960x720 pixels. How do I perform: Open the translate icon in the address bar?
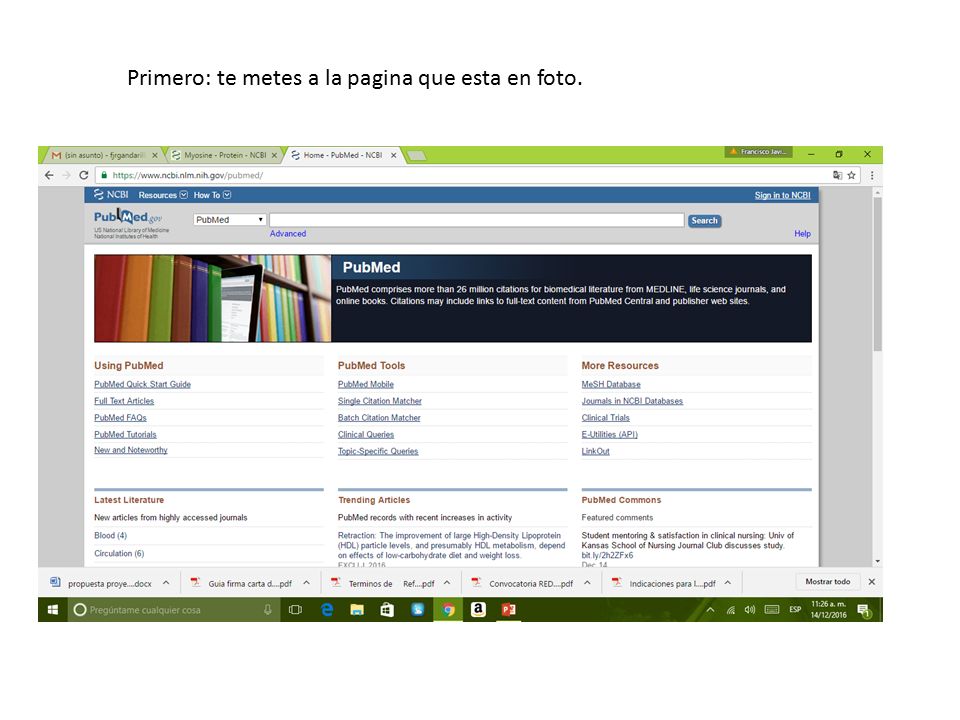[x=837, y=175]
